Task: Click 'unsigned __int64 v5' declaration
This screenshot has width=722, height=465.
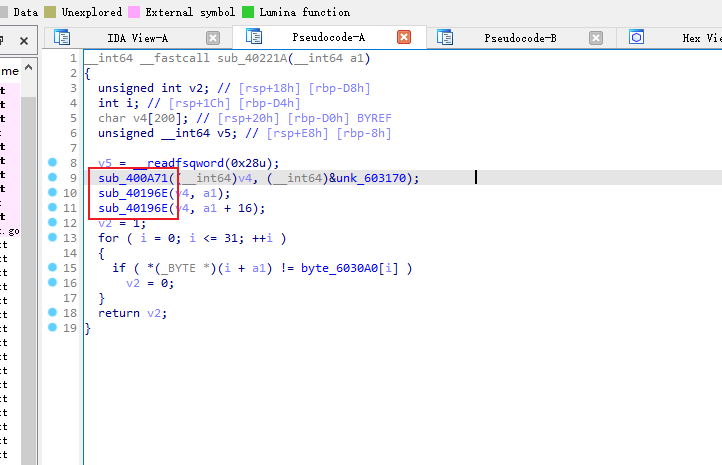Action: (168, 133)
